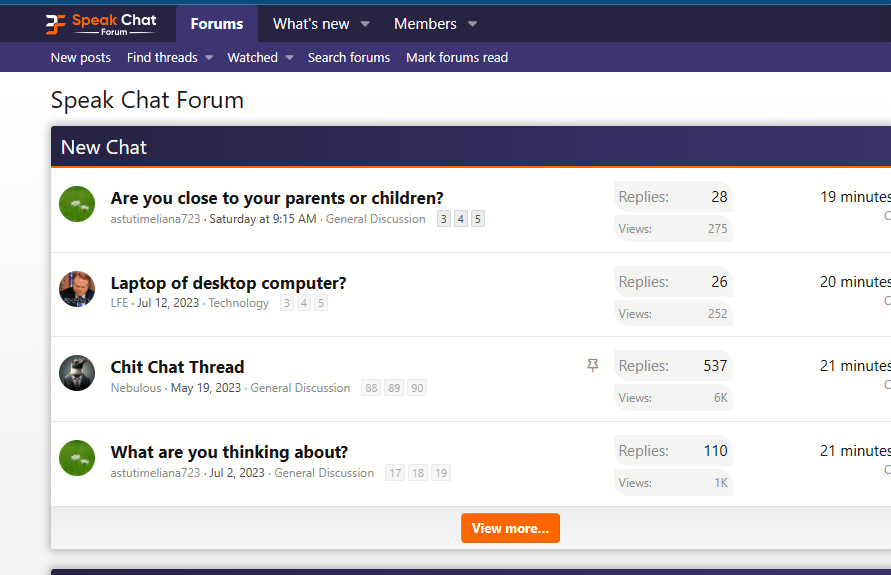Expand the Watched dropdown arrow
891x575 pixels.
289,57
